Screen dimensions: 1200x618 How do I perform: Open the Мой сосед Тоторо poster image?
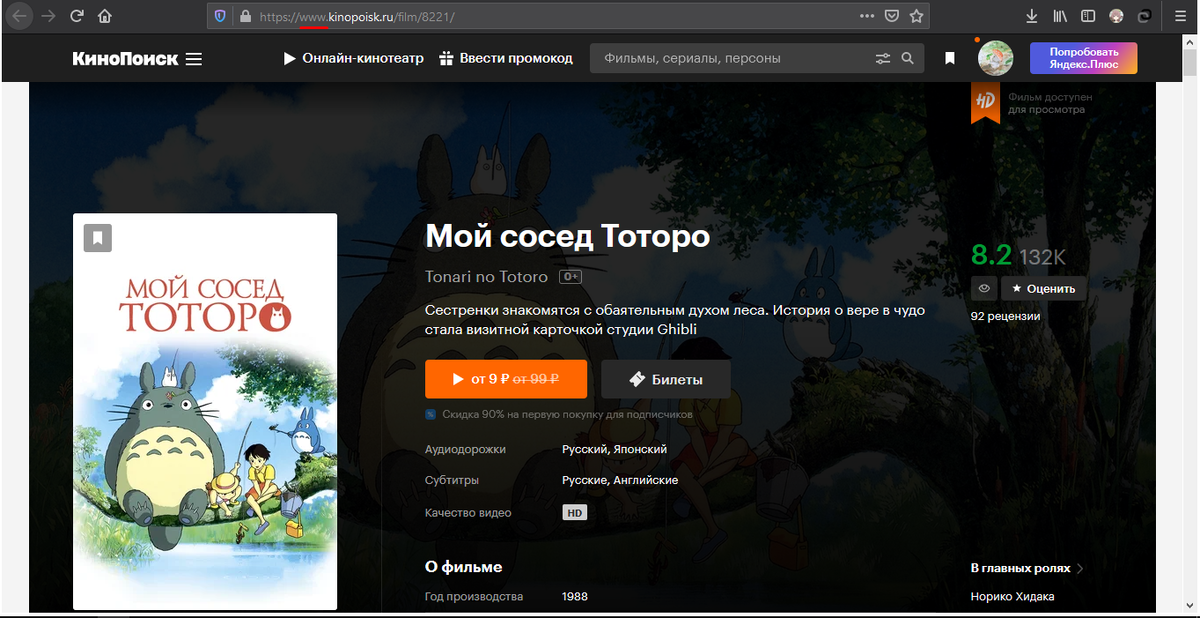click(205, 411)
